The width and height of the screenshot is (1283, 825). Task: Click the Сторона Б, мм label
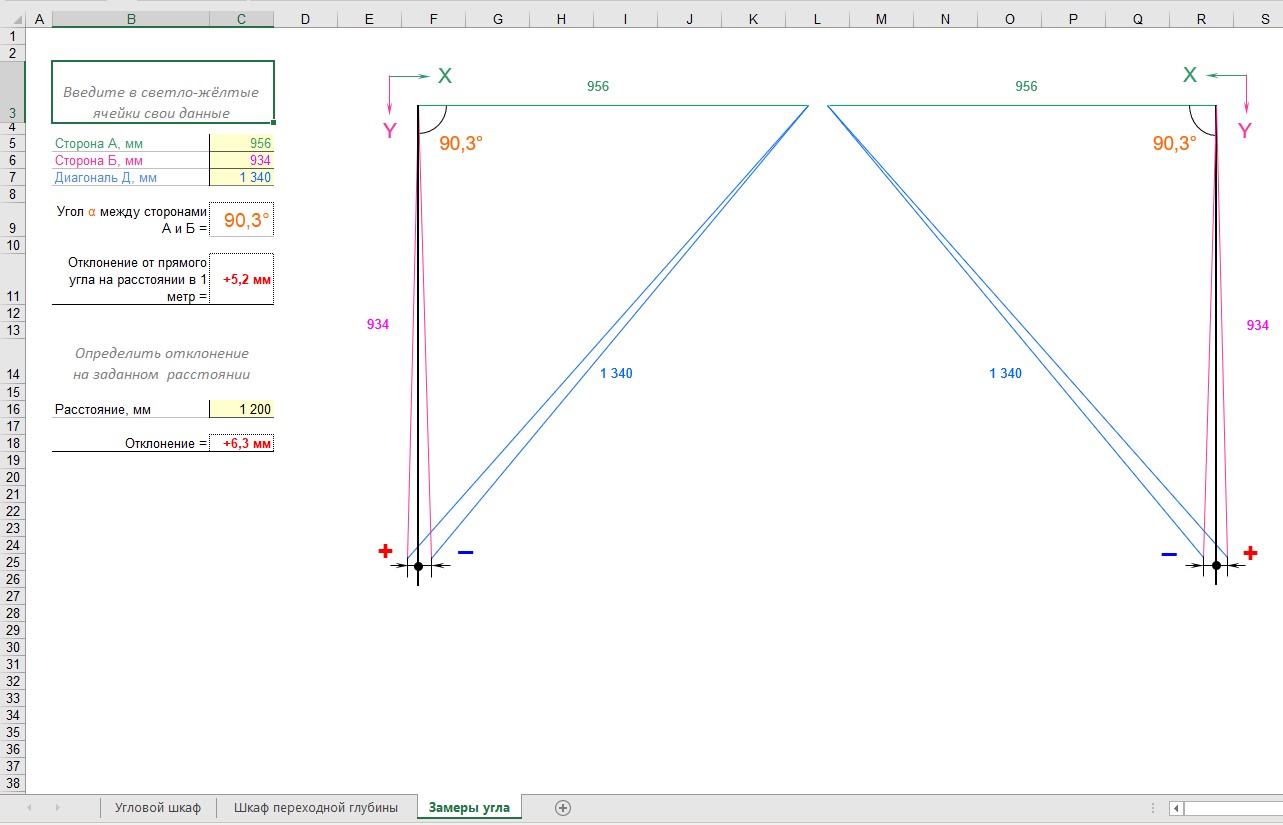[98, 161]
